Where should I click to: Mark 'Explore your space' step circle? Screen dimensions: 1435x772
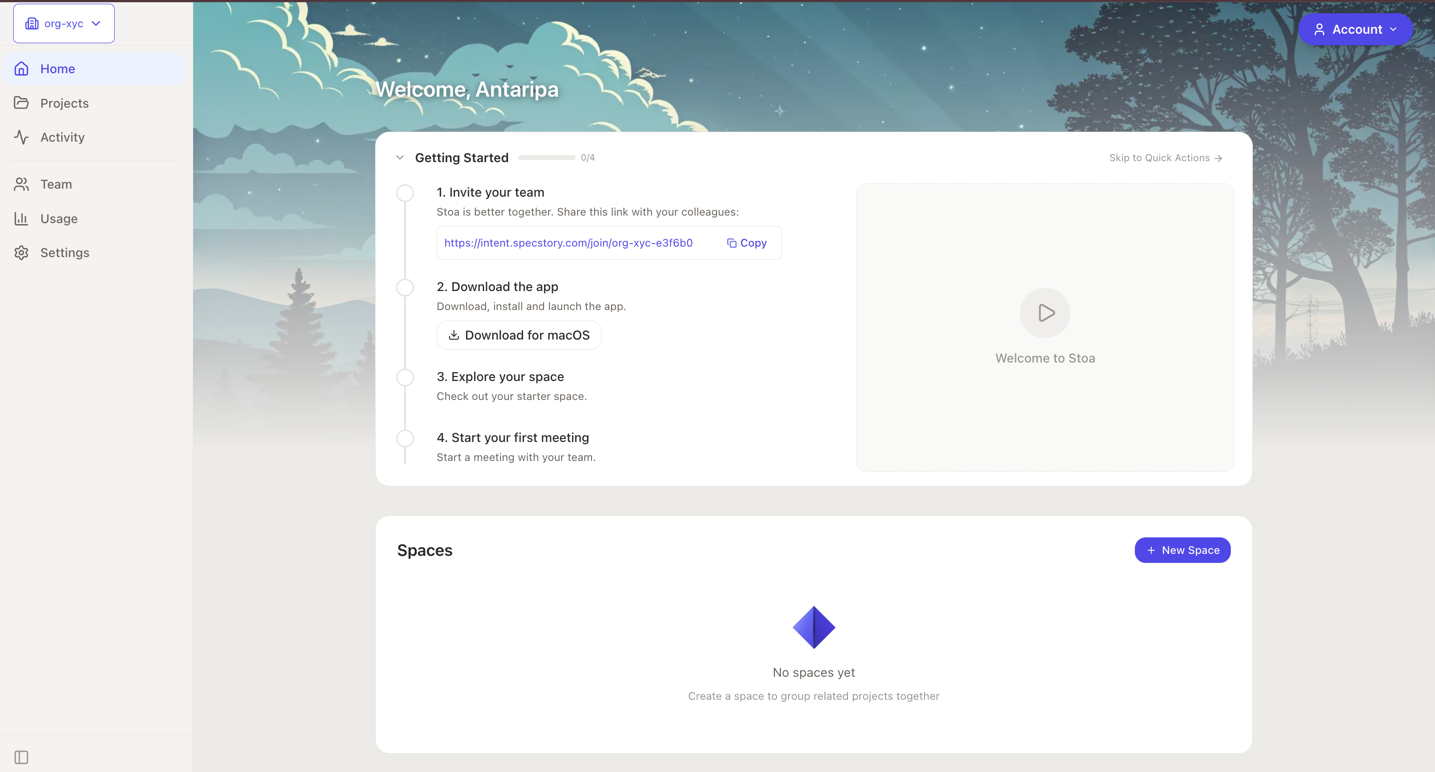click(x=405, y=377)
